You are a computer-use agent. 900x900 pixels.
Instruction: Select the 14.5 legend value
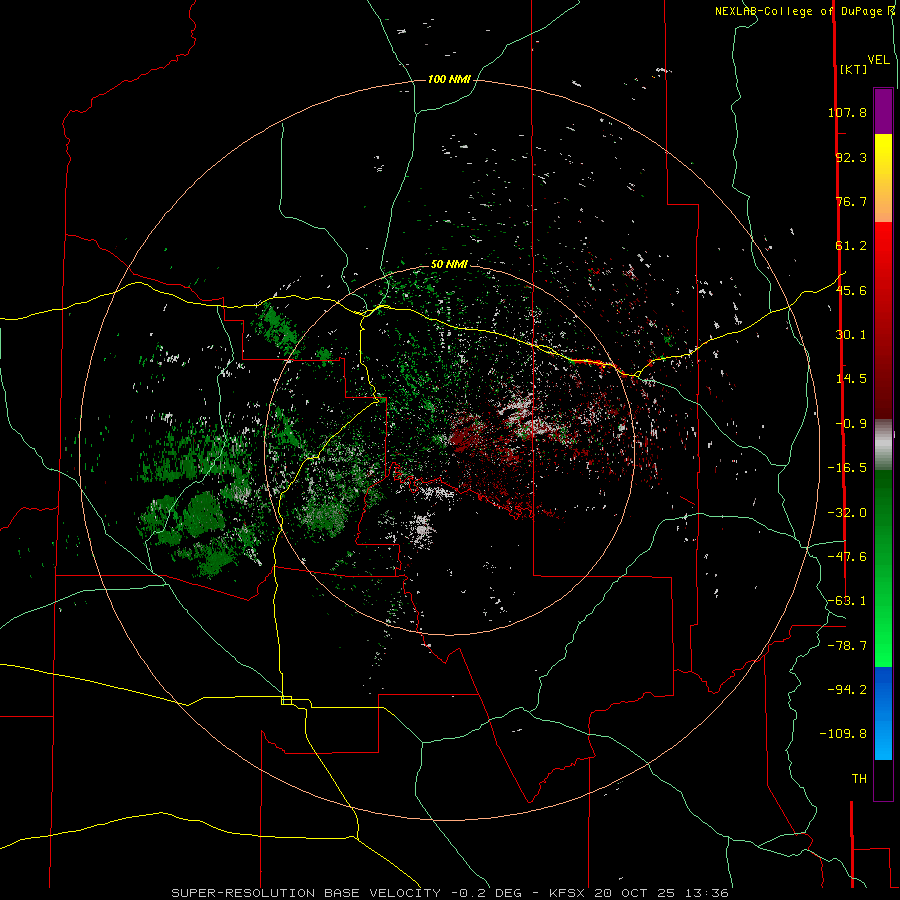(851, 379)
